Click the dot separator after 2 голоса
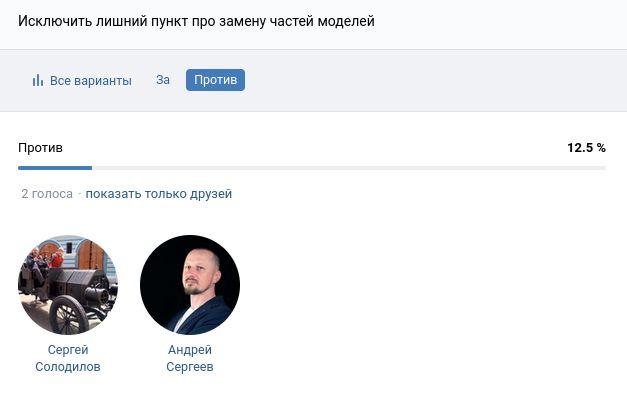The image size is (627, 409). coord(79,194)
